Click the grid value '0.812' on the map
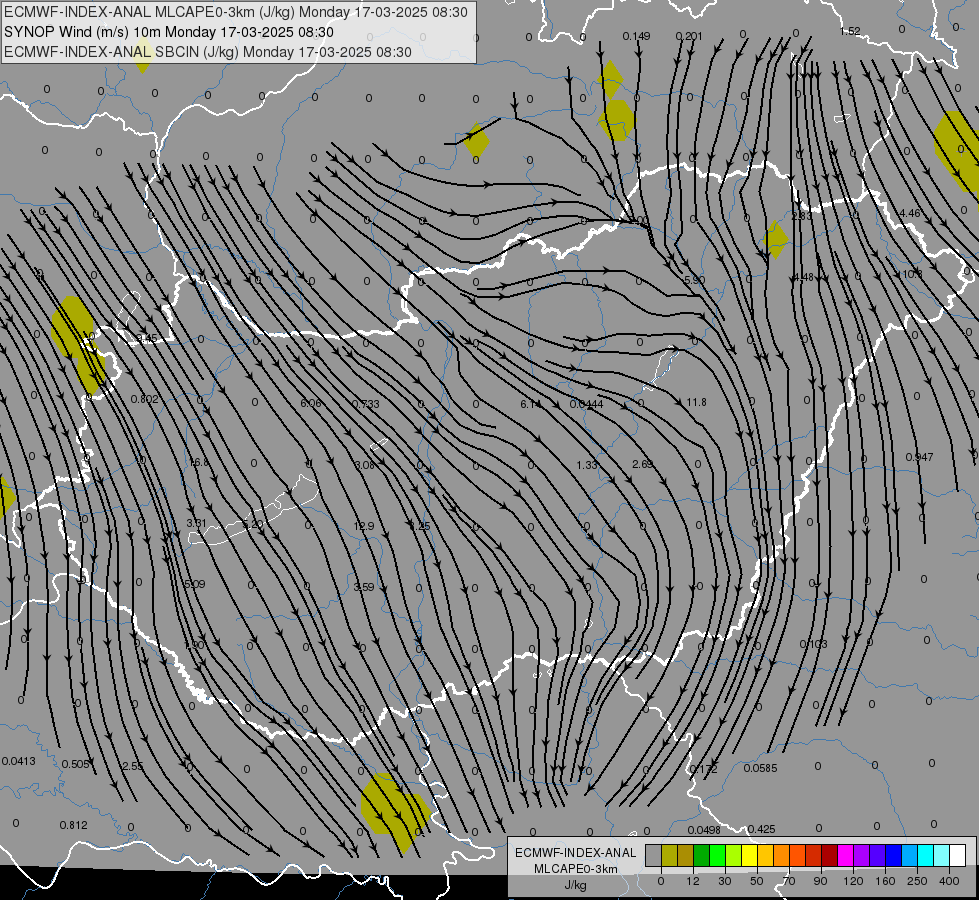The height and width of the screenshot is (900, 979). click(x=74, y=826)
